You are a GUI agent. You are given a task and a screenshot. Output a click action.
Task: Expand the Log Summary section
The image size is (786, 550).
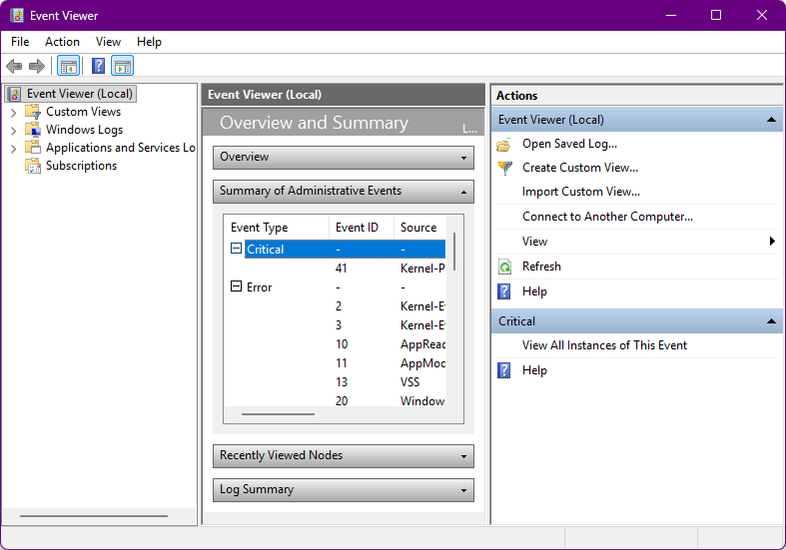point(464,491)
